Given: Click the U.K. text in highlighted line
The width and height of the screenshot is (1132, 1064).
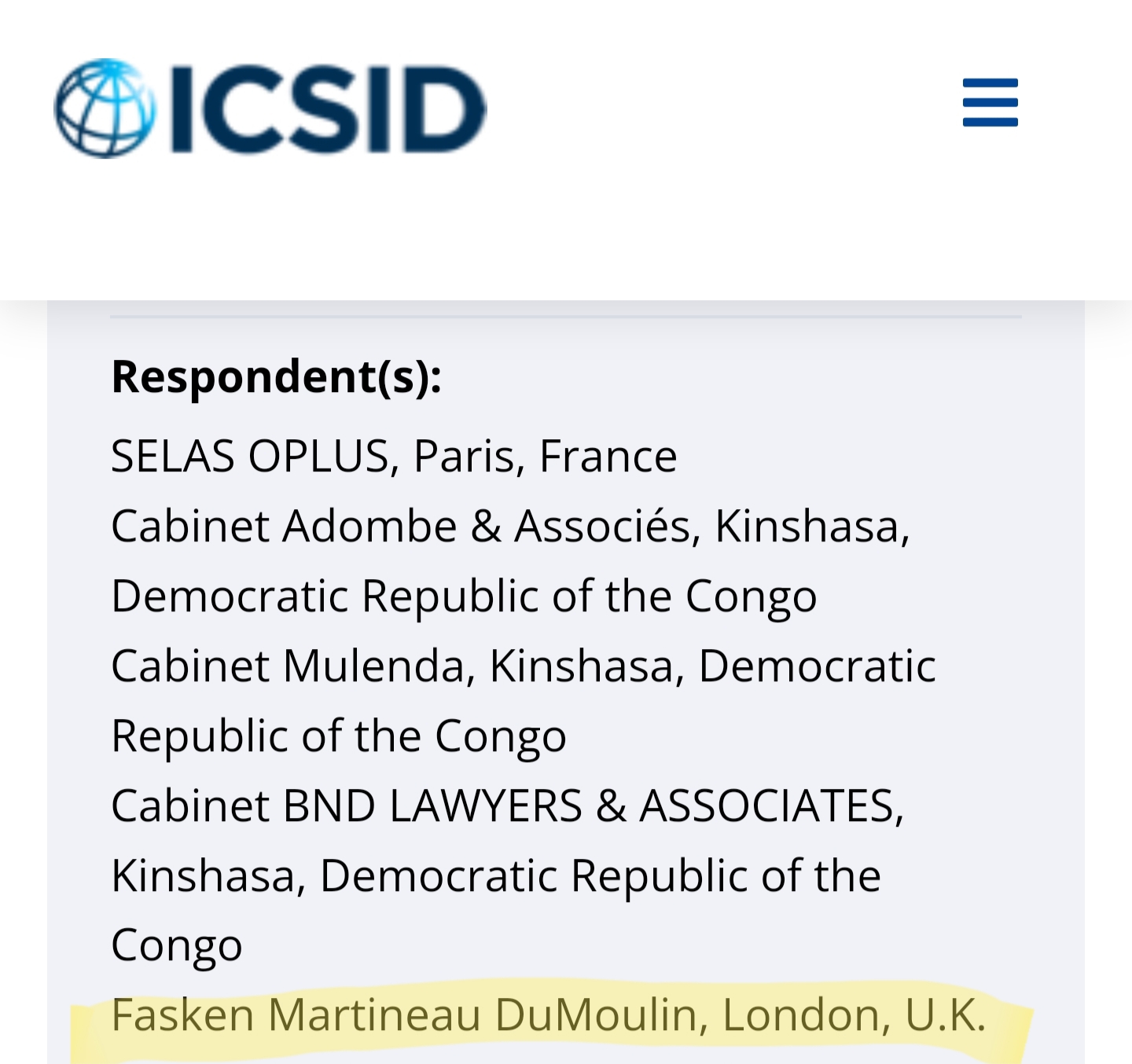Looking at the screenshot, I should coord(945,1014).
